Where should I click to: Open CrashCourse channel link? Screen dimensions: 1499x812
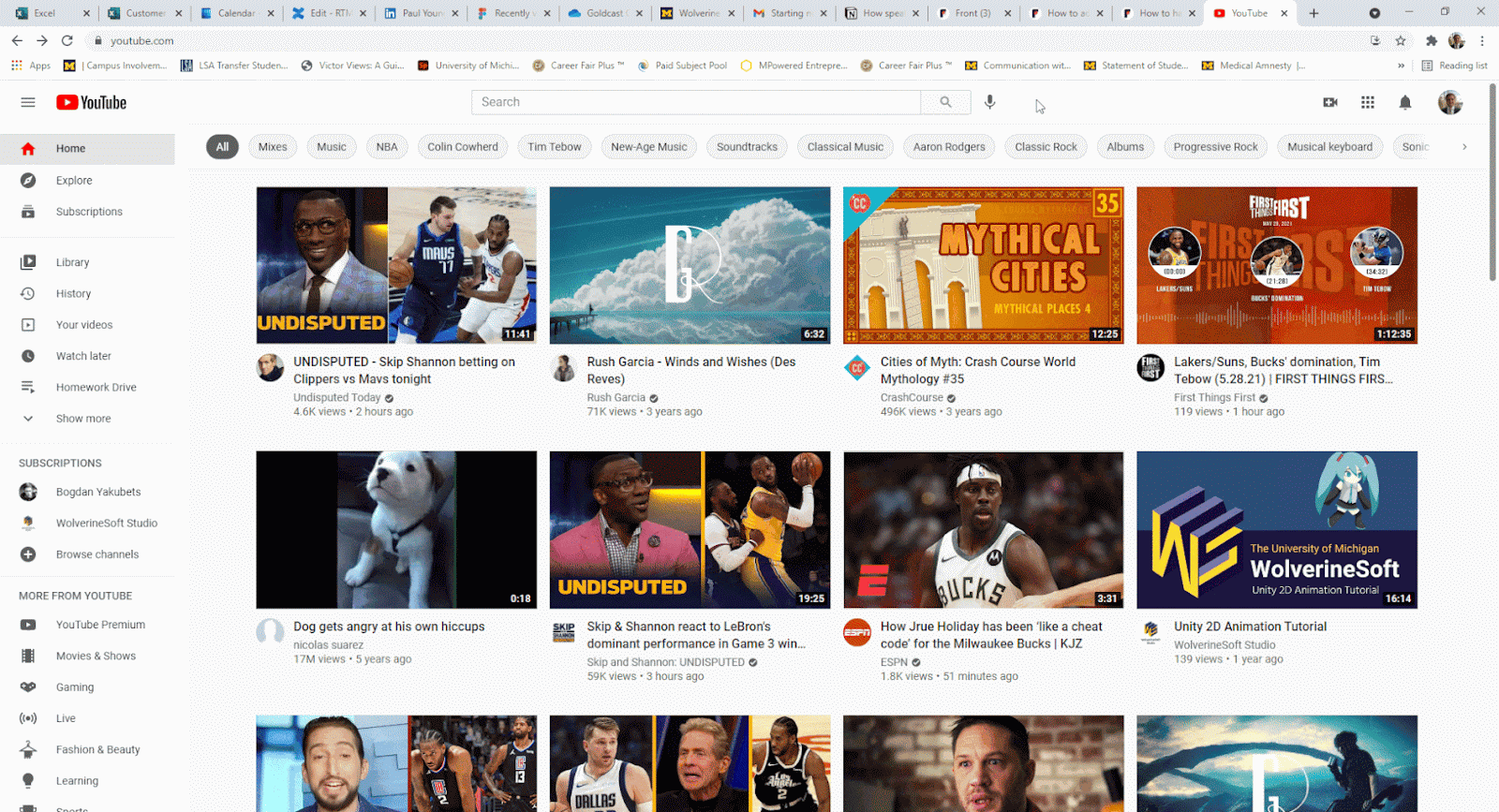click(x=912, y=398)
